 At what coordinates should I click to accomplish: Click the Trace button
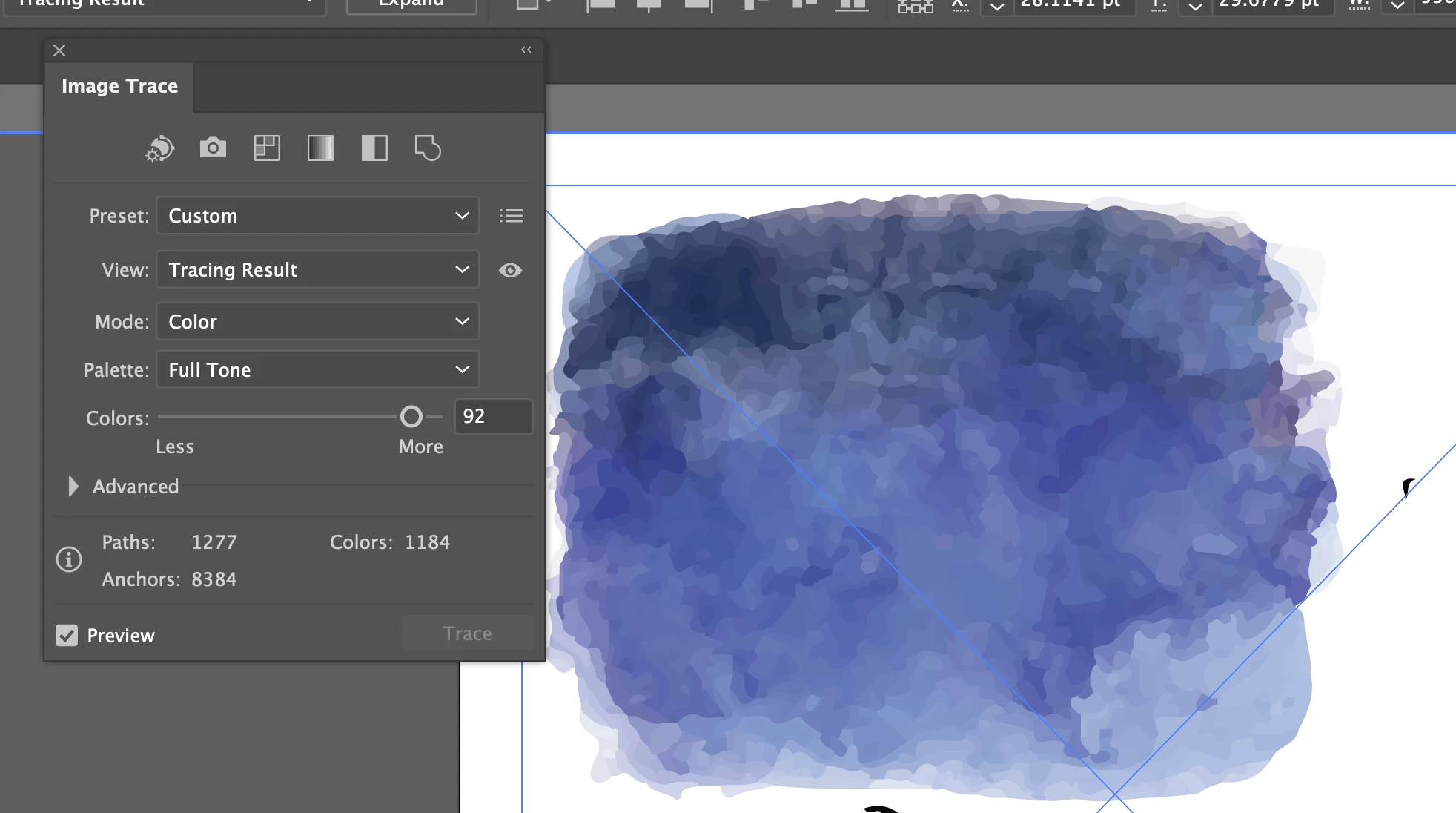tap(467, 633)
